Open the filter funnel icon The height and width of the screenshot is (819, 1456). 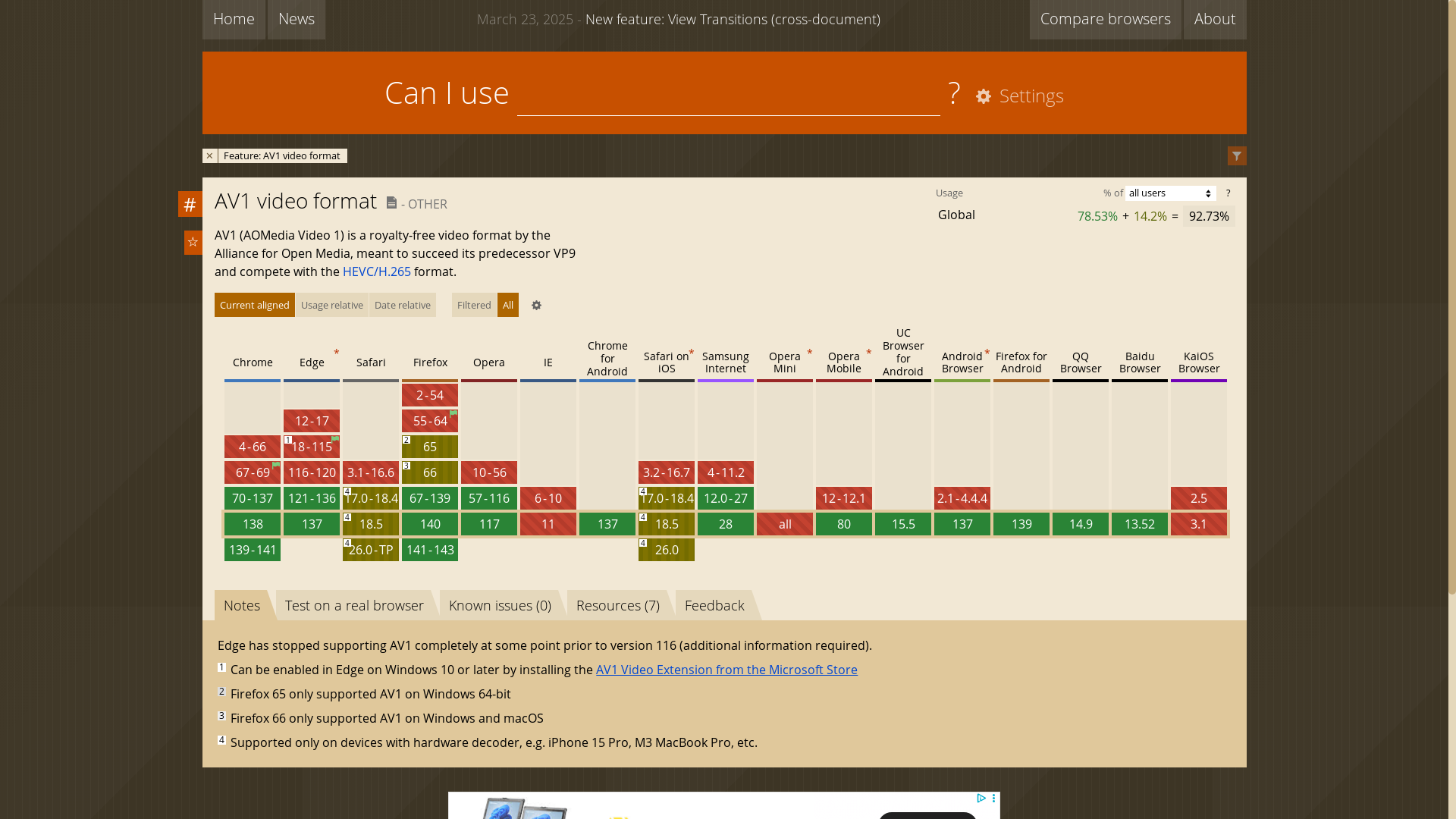coord(1237,156)
